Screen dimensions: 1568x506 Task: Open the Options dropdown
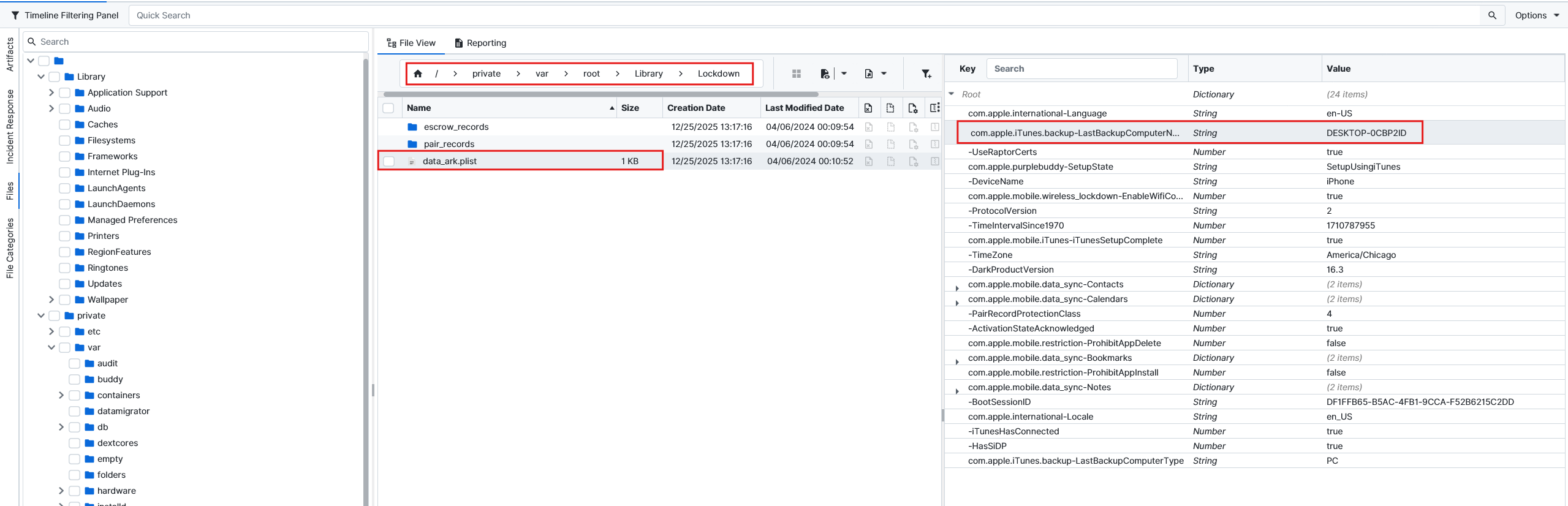tap(1536, 15)
